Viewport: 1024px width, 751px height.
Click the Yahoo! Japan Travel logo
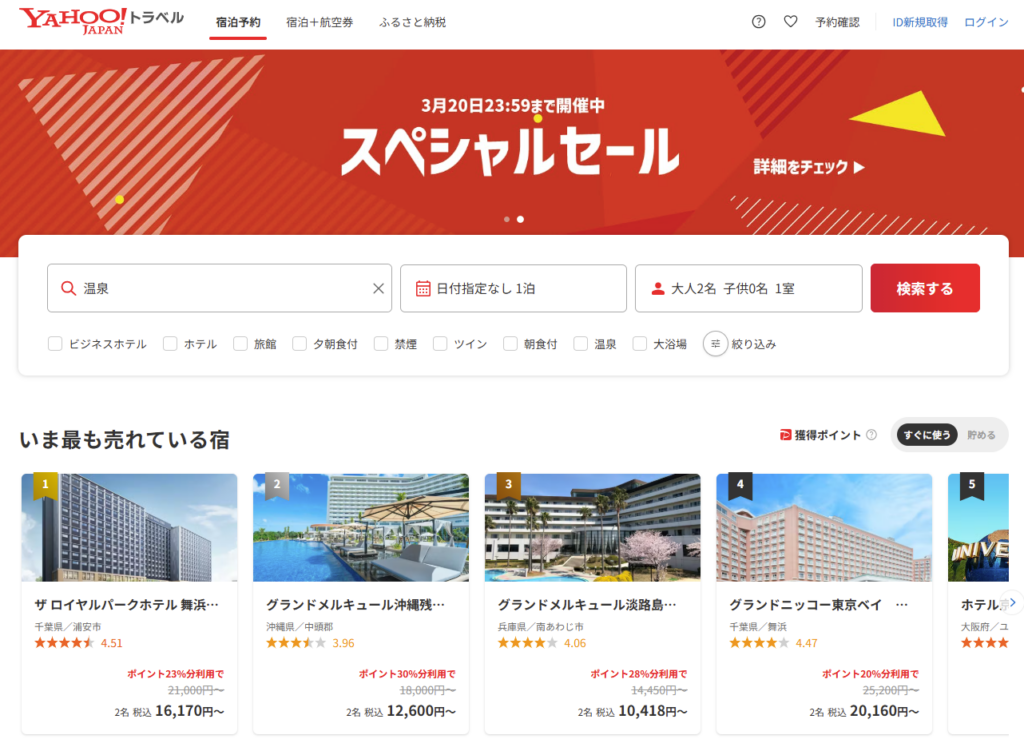coord(101,21)
